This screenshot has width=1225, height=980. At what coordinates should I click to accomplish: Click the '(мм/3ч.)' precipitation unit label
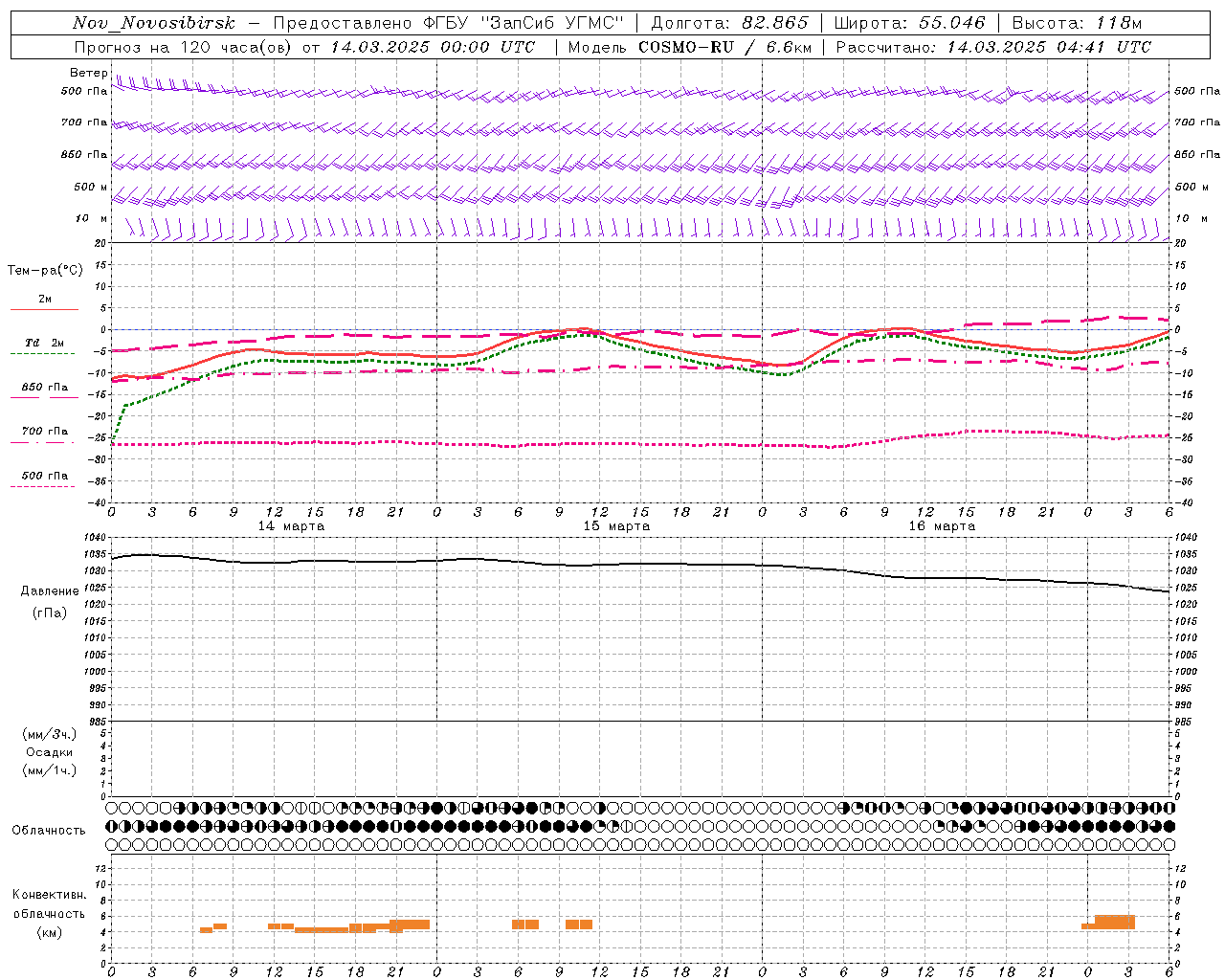tap(49, 734)
